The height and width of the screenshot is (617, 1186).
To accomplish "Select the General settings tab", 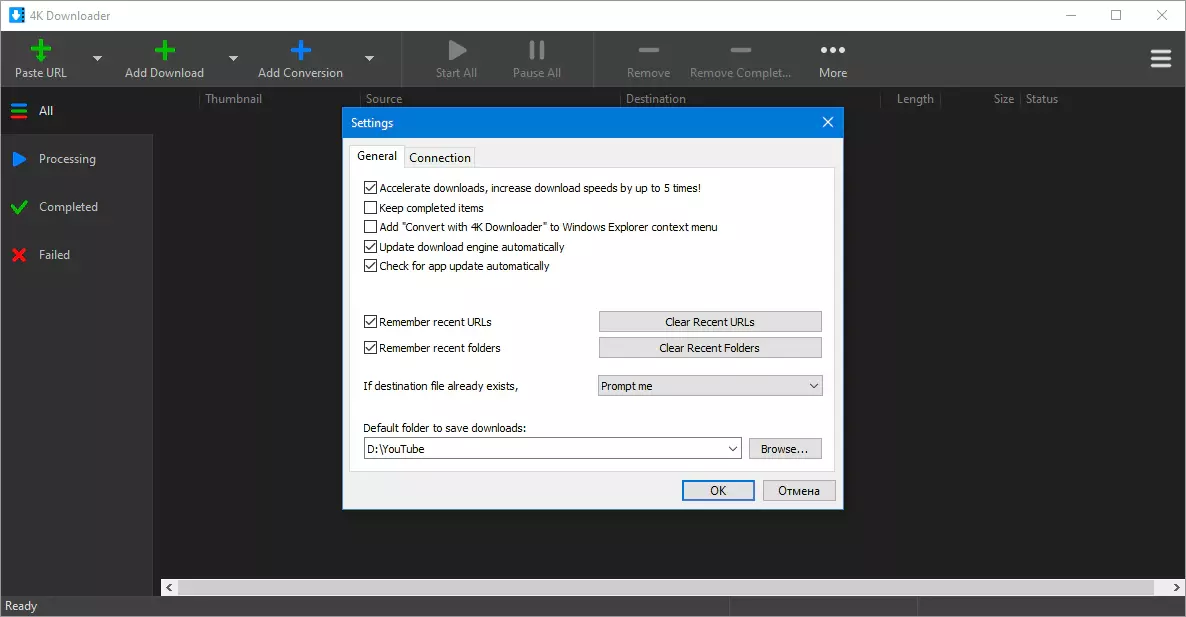I will click(x=377, y=156).
